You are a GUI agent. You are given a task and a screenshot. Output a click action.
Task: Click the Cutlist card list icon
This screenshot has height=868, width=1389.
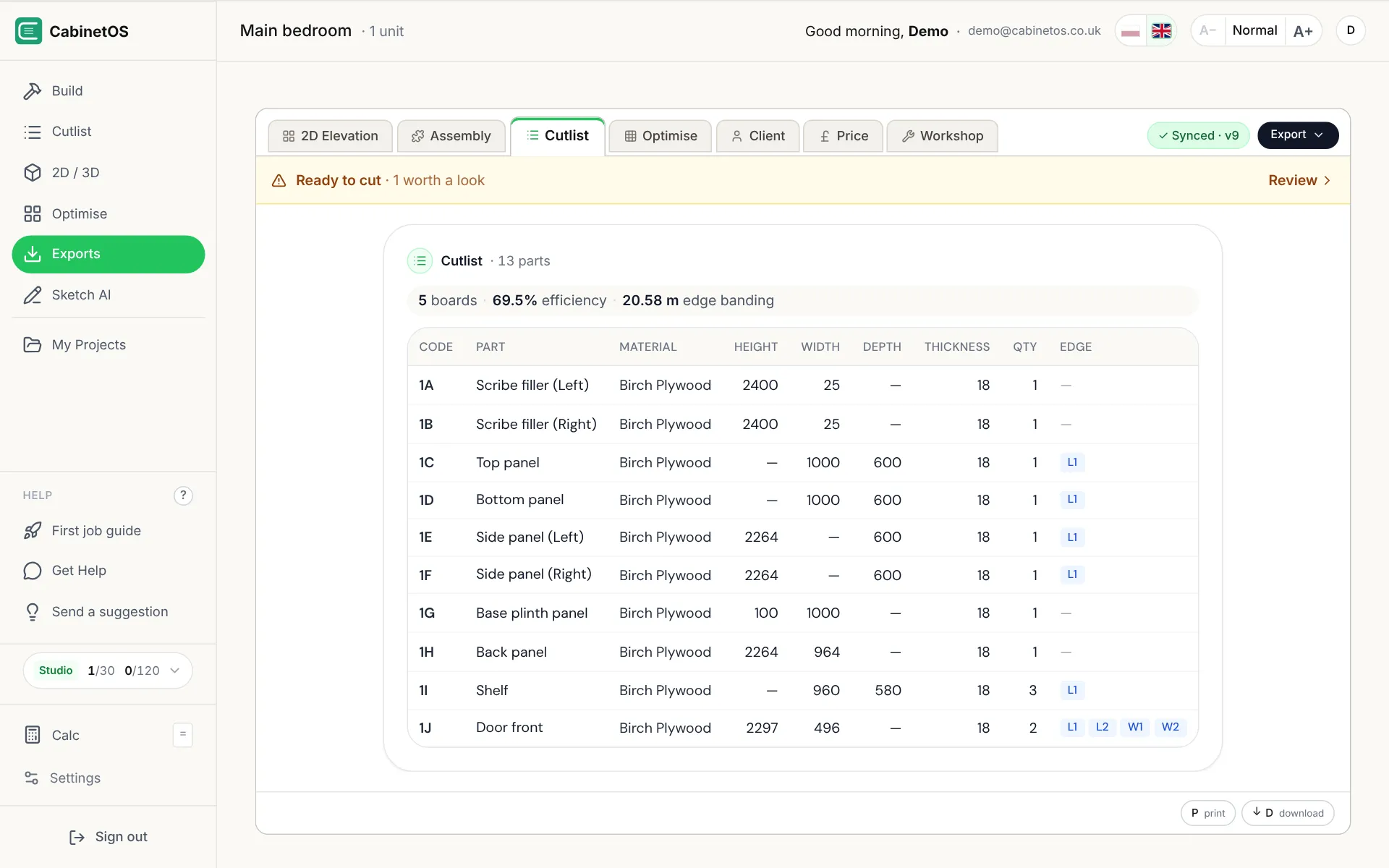click(420, 261)
